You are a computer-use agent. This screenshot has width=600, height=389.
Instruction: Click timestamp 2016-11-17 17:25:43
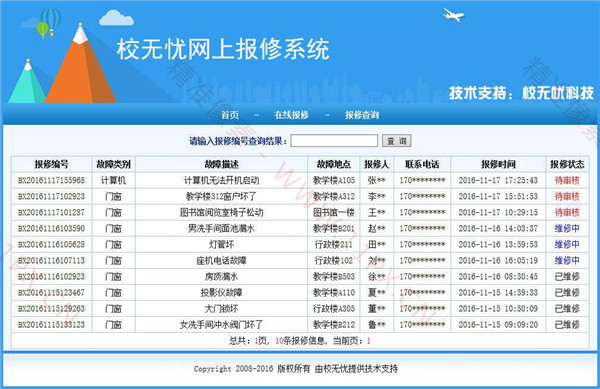pos(498,180)
